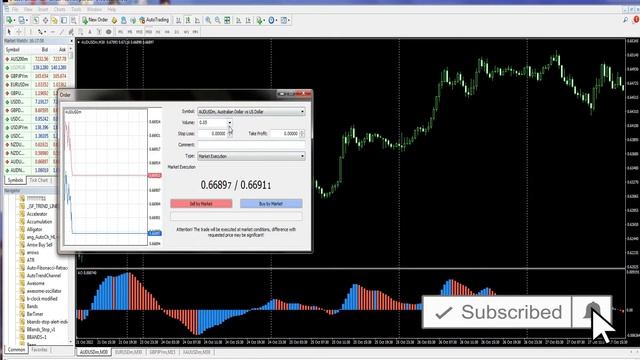Open the AUDUSDm,M30 chart tab
The height and width of the screenshot is (360, 640).
(94, 352)
